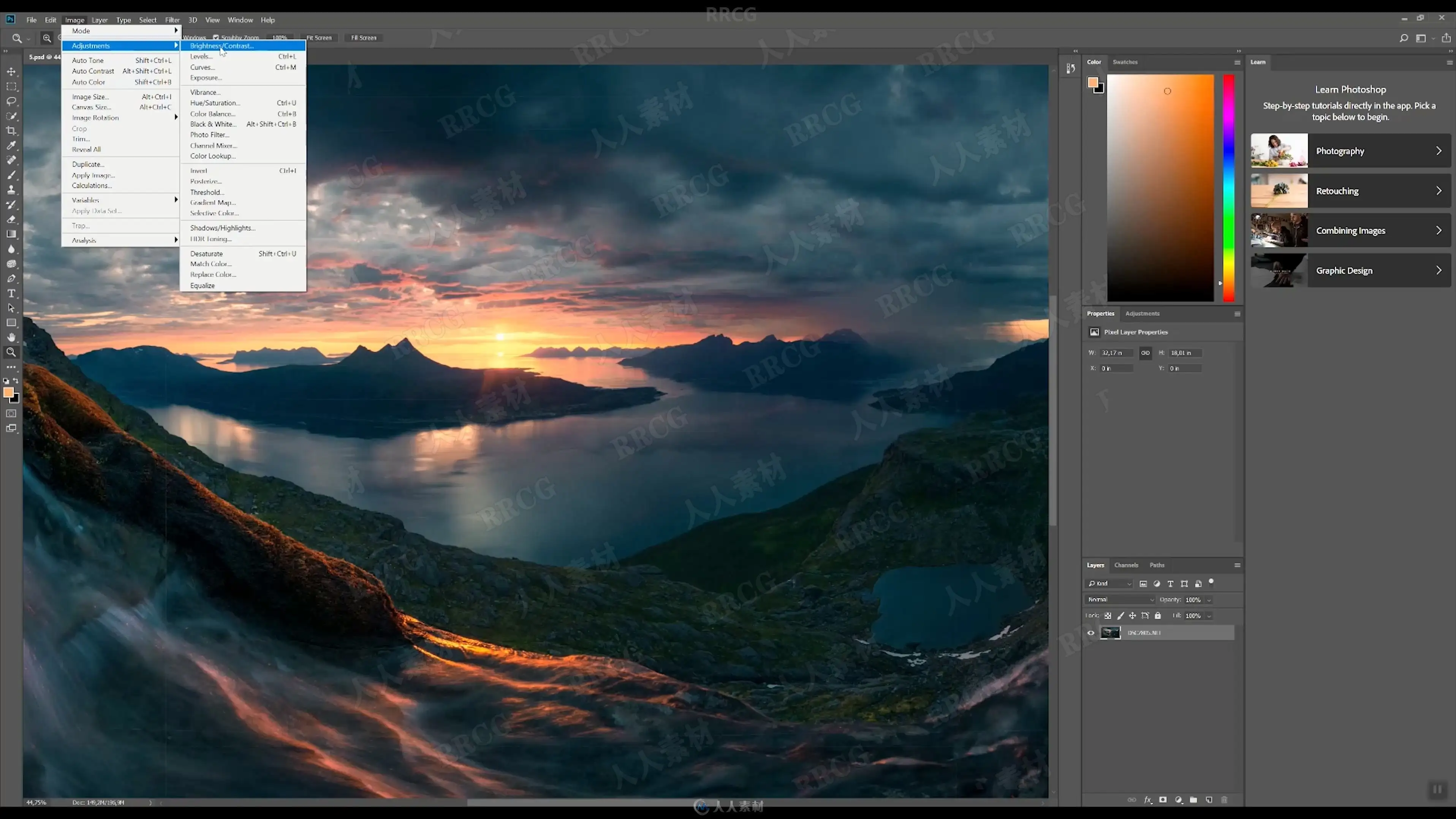Click the Fill Screen button
Screen dimensions: 1456x819
(364, 38)
